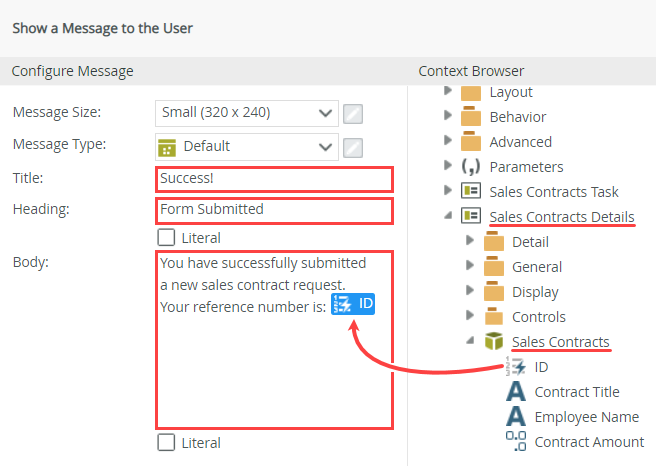Click the Contract Amount decimal field icon
Viewport: 656px width, 466px height.
[x=516, y=441]
